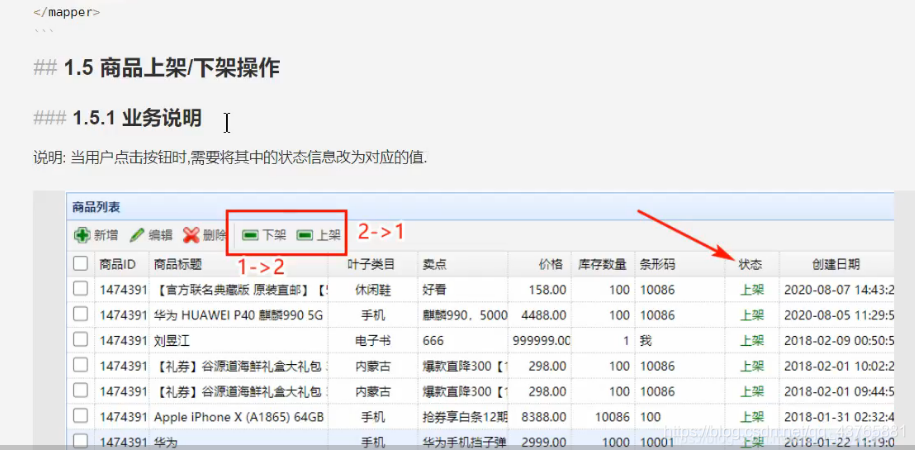Click the 新增 add button with green plus
Screen dimensions: 915x450
click(96, 235)
